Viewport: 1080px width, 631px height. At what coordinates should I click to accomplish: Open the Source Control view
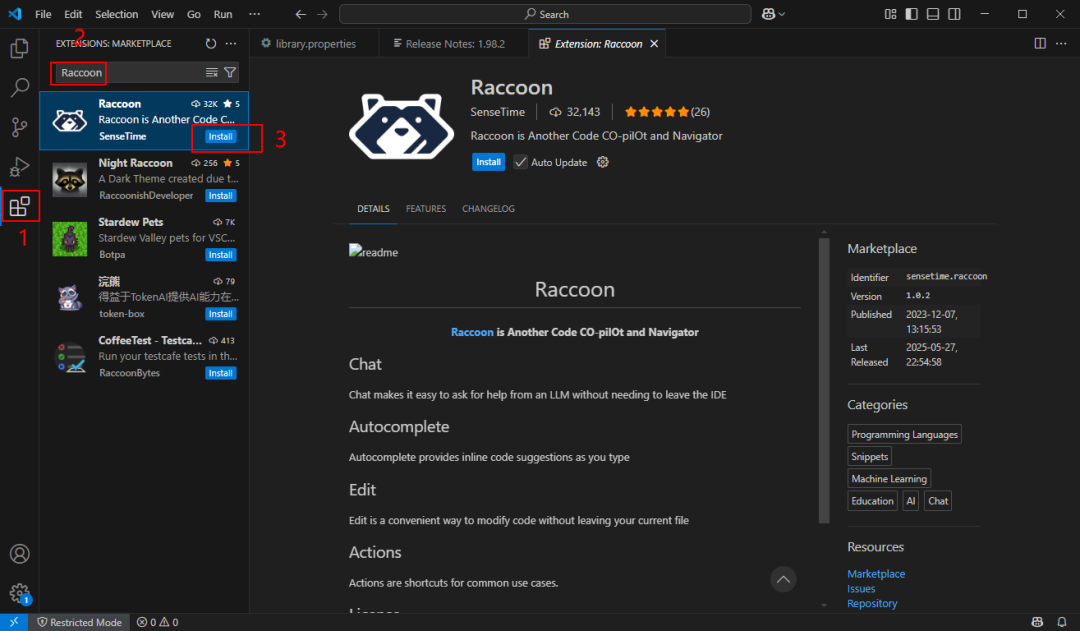coord(19,127)
